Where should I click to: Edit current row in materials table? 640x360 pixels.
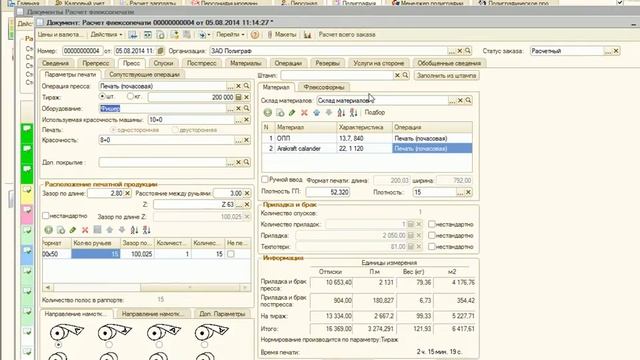292,113
